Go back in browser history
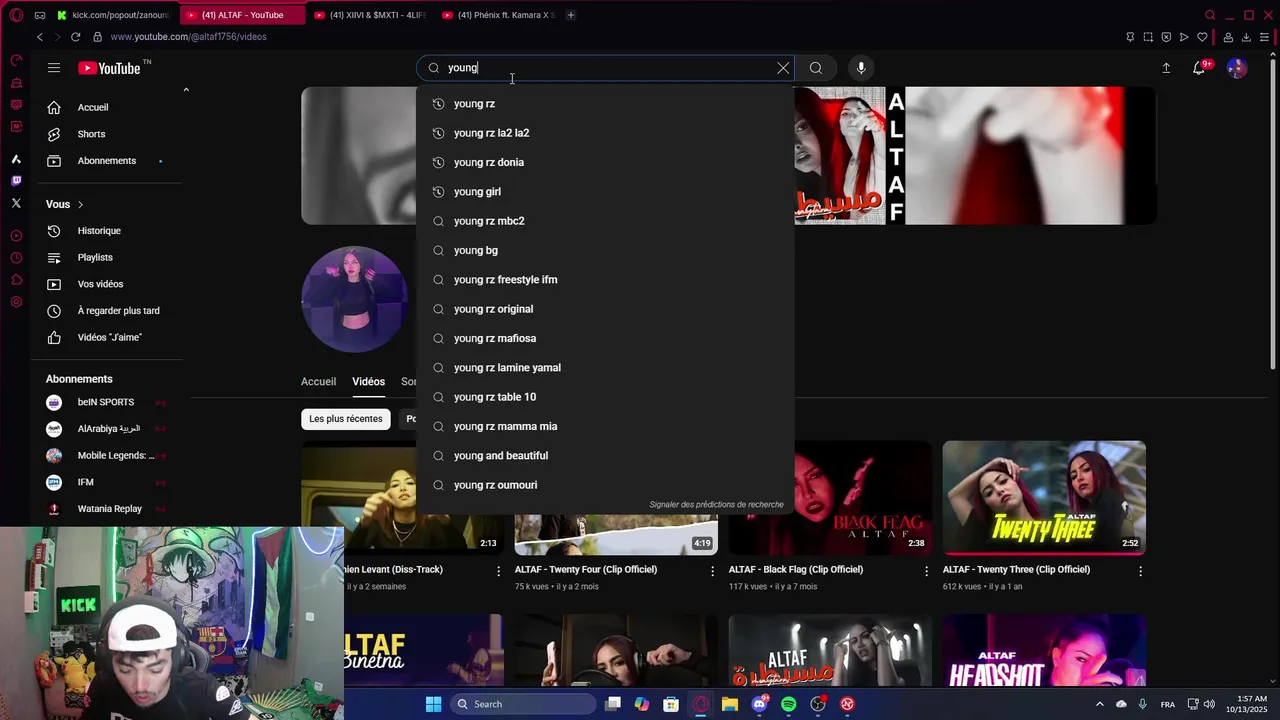Image resolution: width=1280 pixels, height=720 pixels. click(39, 37)
